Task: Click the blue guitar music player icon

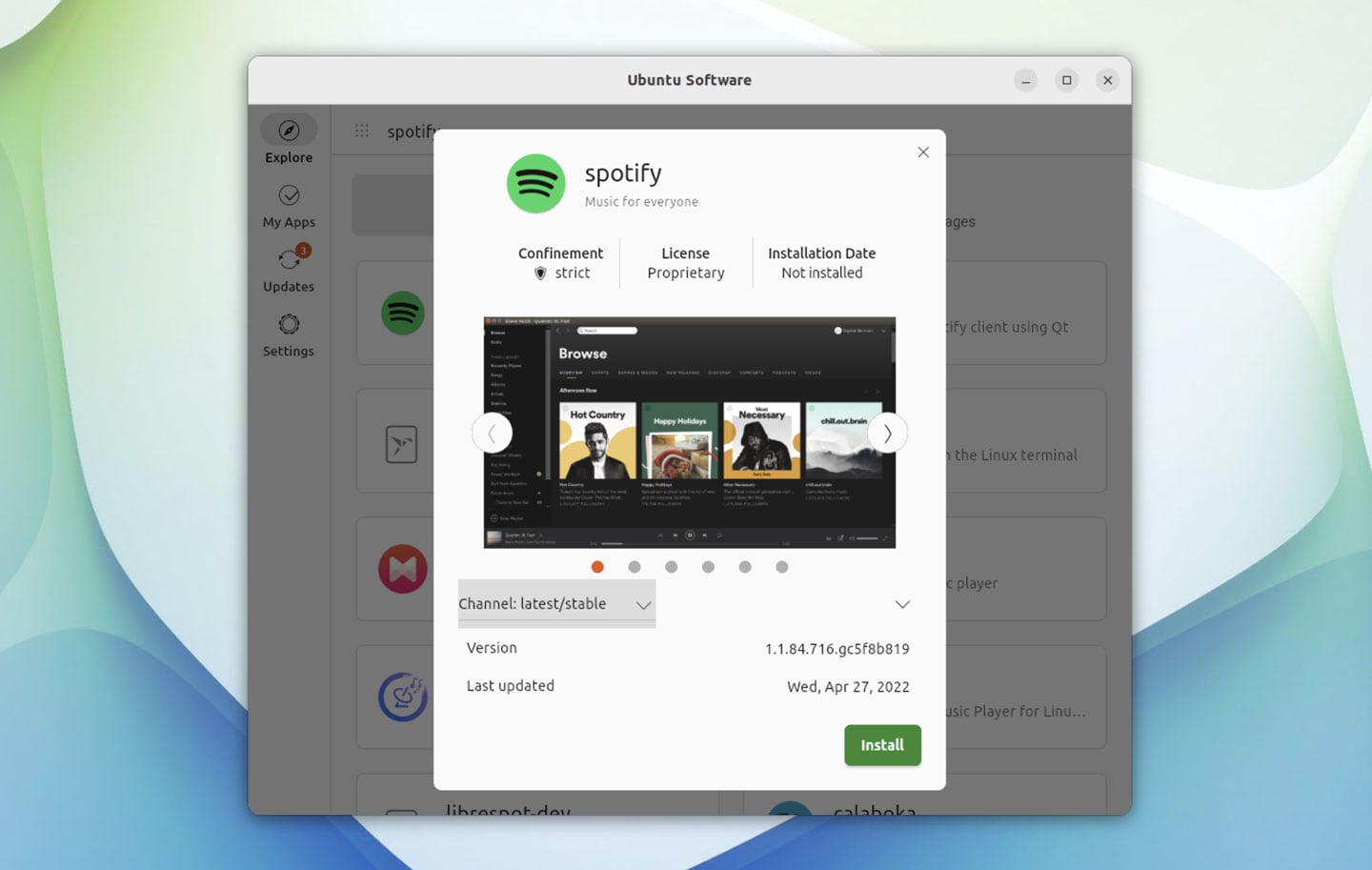Action: click(x=402, y=697)
